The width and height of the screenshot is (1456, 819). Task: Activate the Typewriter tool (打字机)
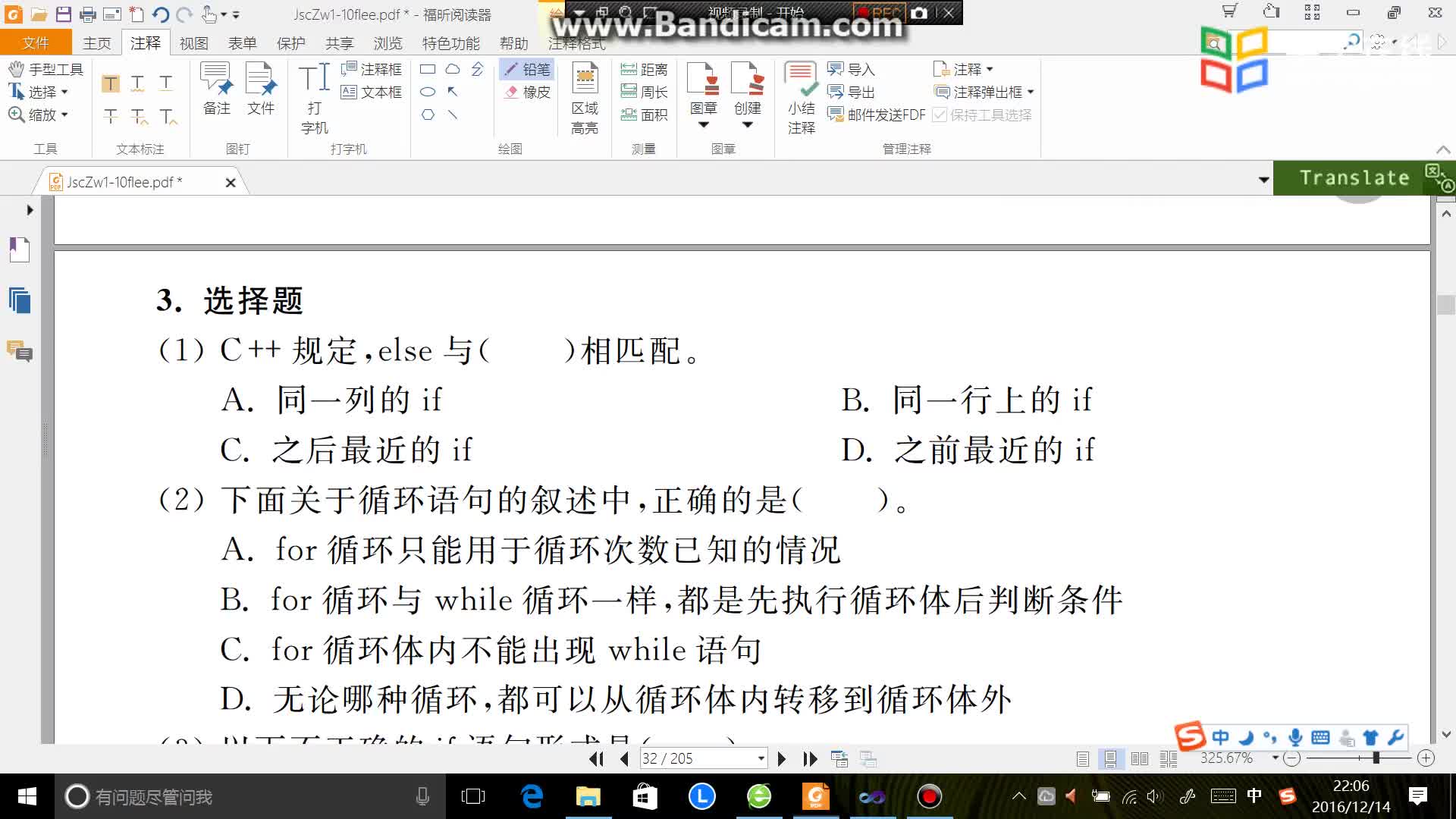pyautogui.click(x=314, y=99)
